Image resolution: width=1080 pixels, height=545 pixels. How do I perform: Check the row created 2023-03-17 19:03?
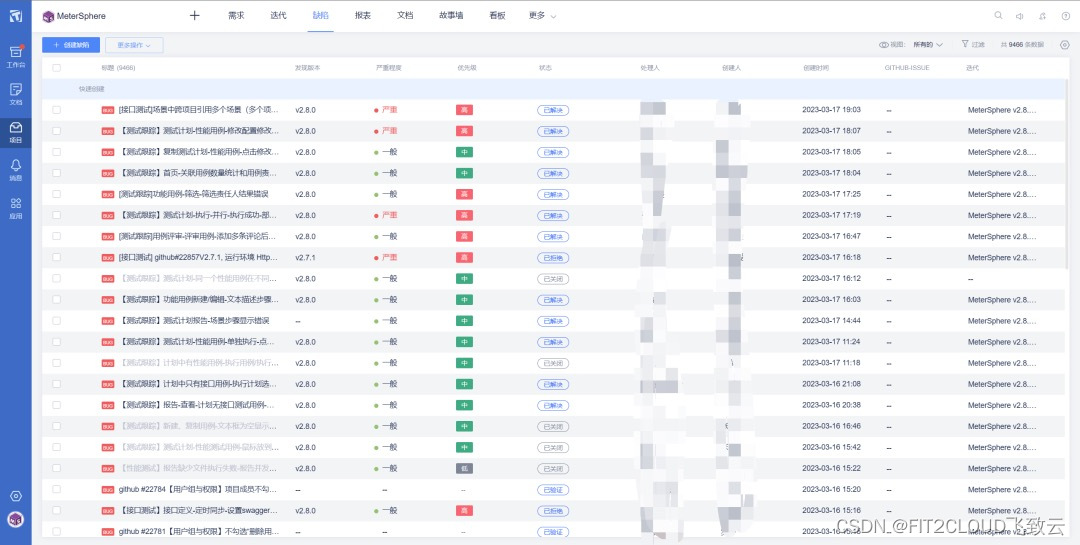[56, 110]
